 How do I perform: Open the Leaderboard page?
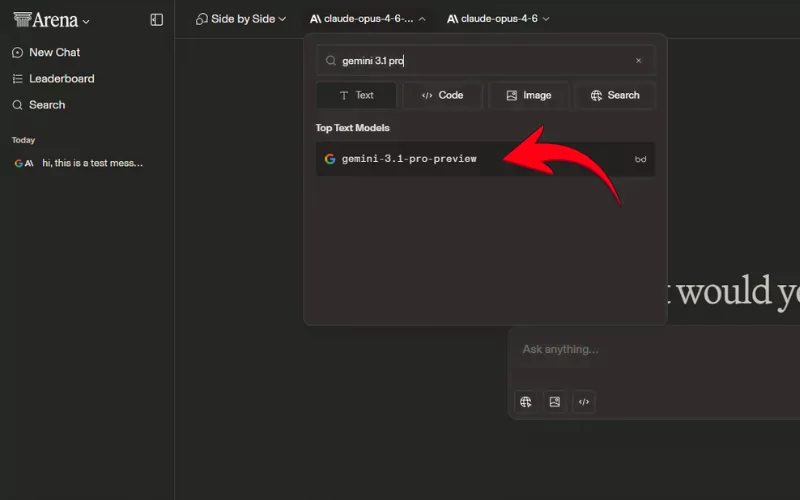53,79
